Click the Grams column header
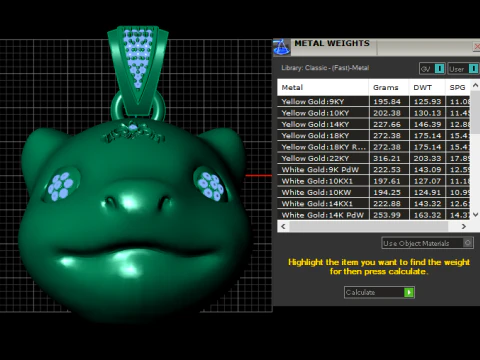Screen dimensions: 480x360 click(389, 87)
